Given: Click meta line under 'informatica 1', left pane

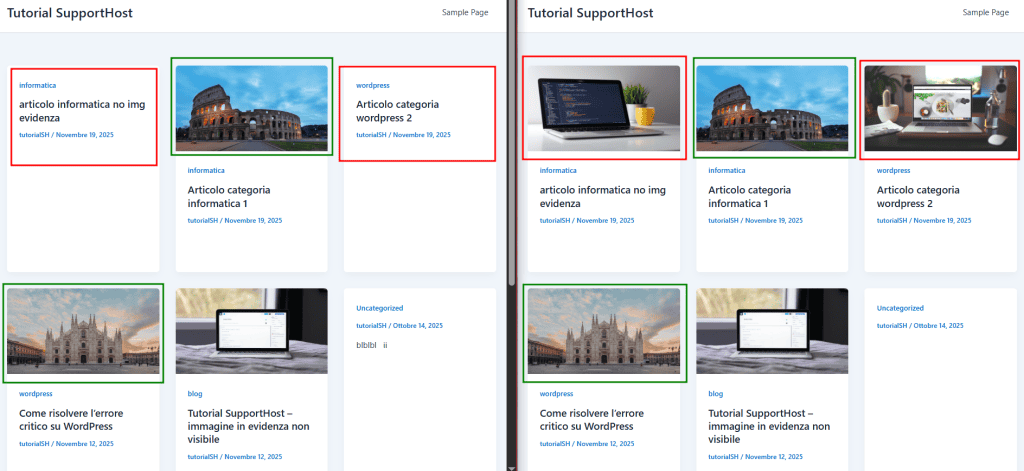Looking at the screenshot, I should (x=234, y=220).
